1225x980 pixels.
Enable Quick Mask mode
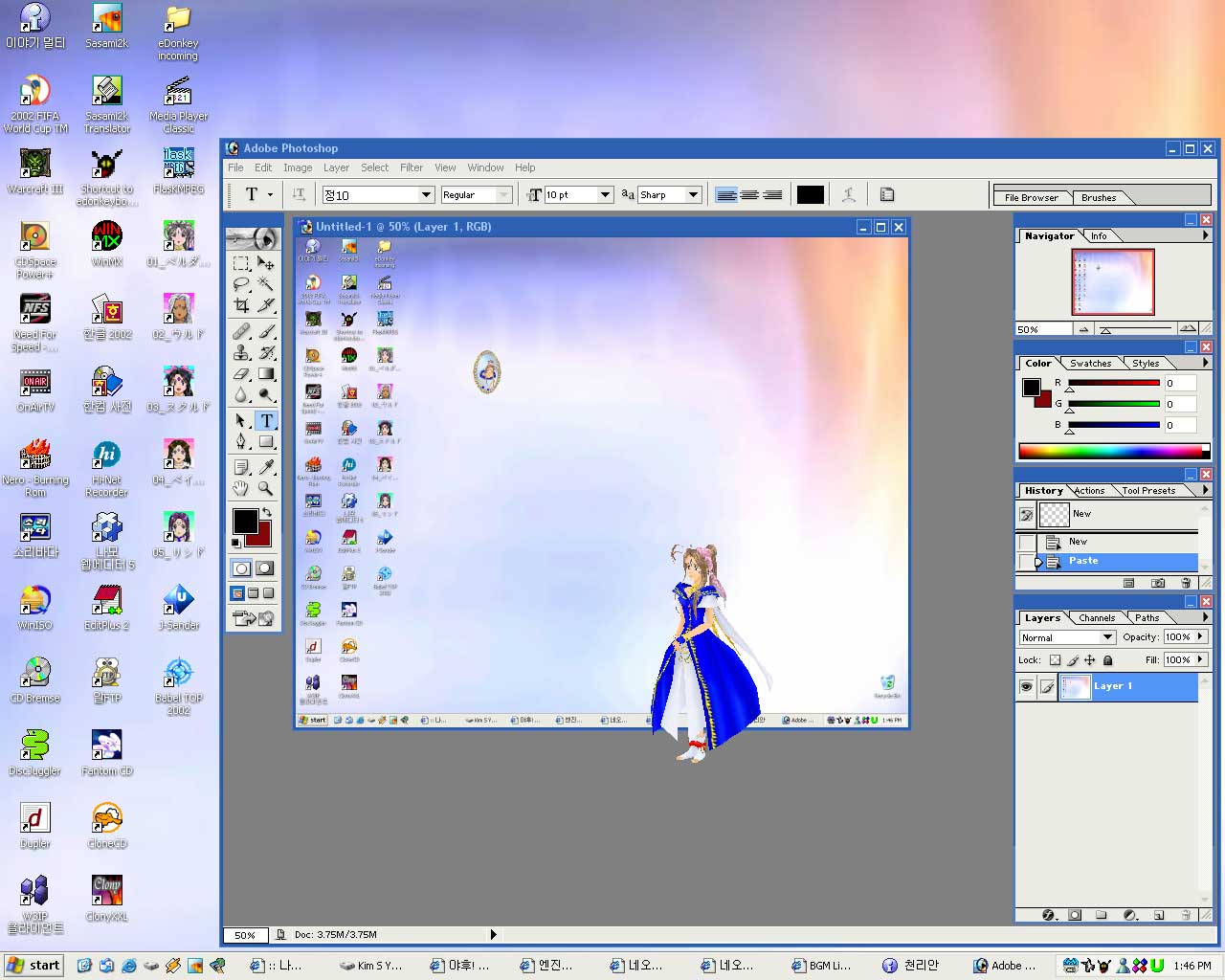(265, 568)
